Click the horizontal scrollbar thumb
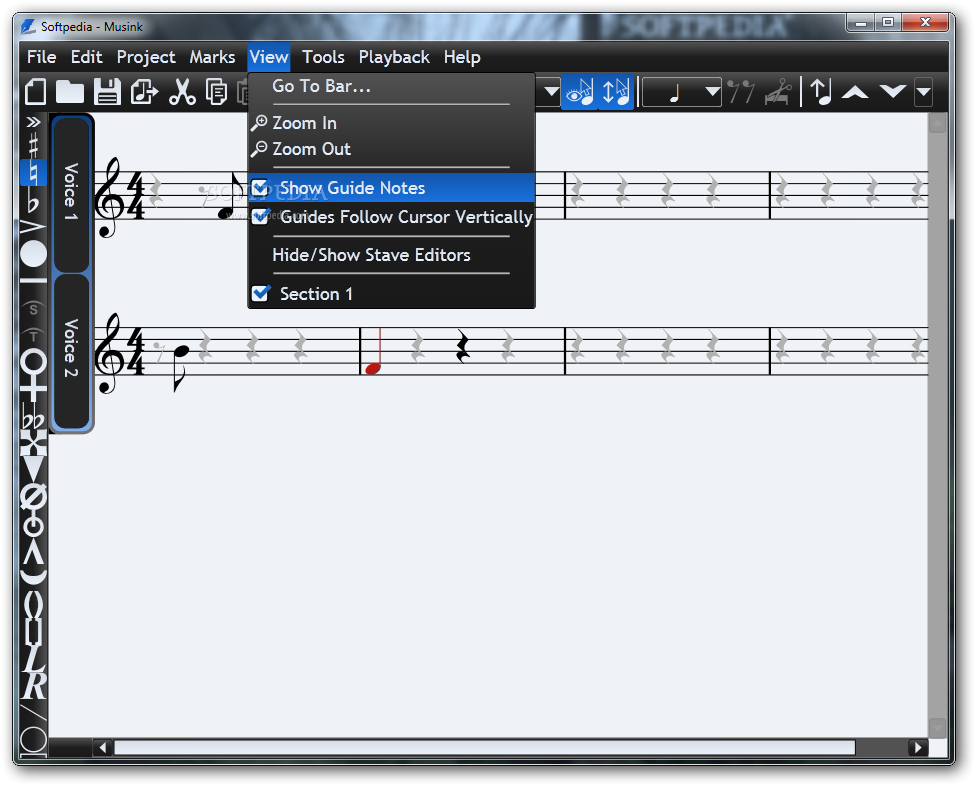Screen dimensions: 976x786 click(484, 747)
